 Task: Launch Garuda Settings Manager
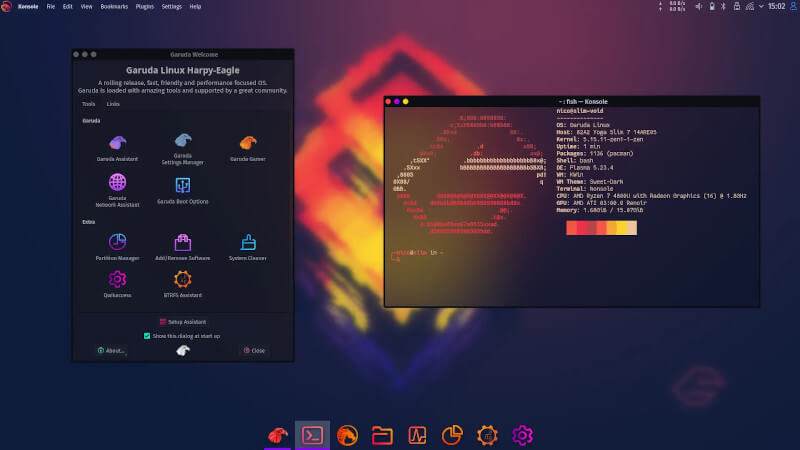pos(183,149)
